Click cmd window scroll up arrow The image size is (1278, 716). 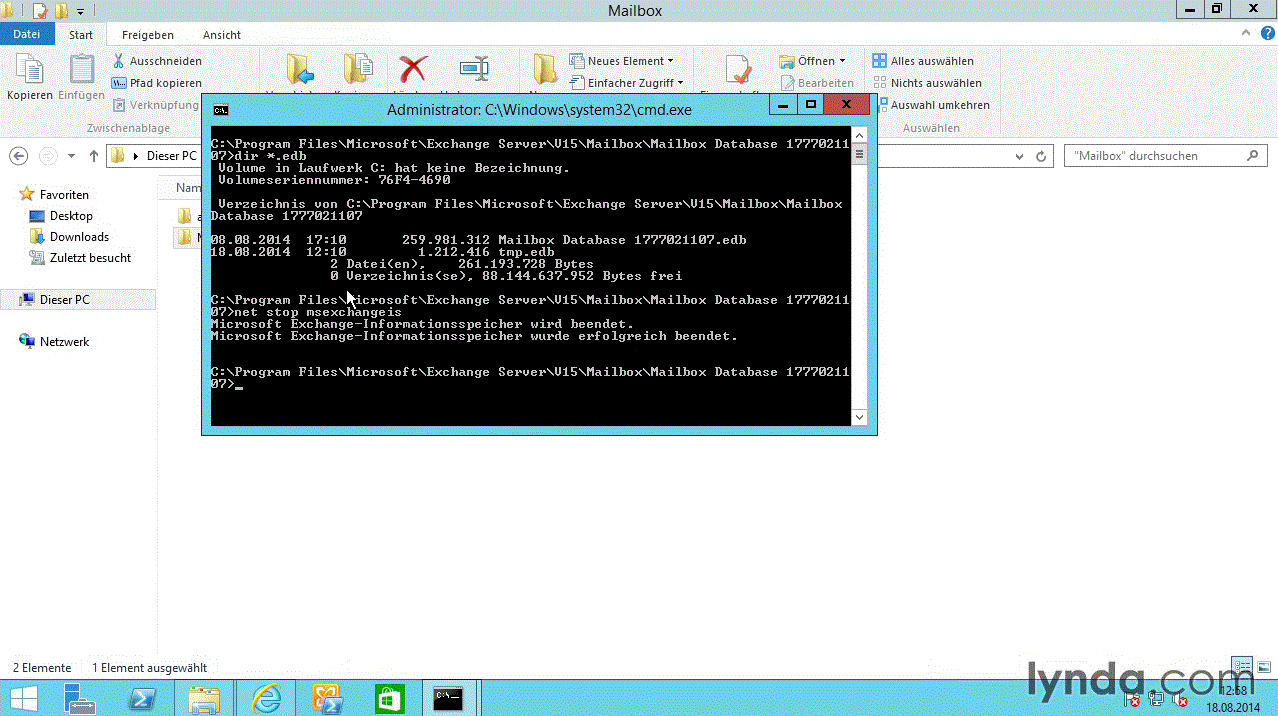pyautogui.click(x=859, y=135)
